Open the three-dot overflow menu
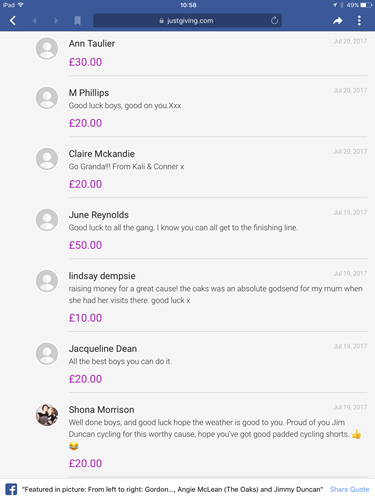Image resolution: width=375 pixels, height=500 pixels. (x=359, y=21)
